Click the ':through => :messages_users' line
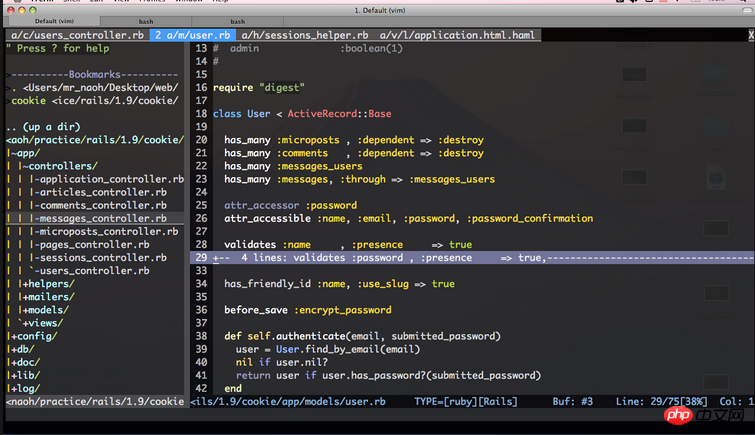The width and height of the screenshot is (755, 435). (x=360, y=179)
